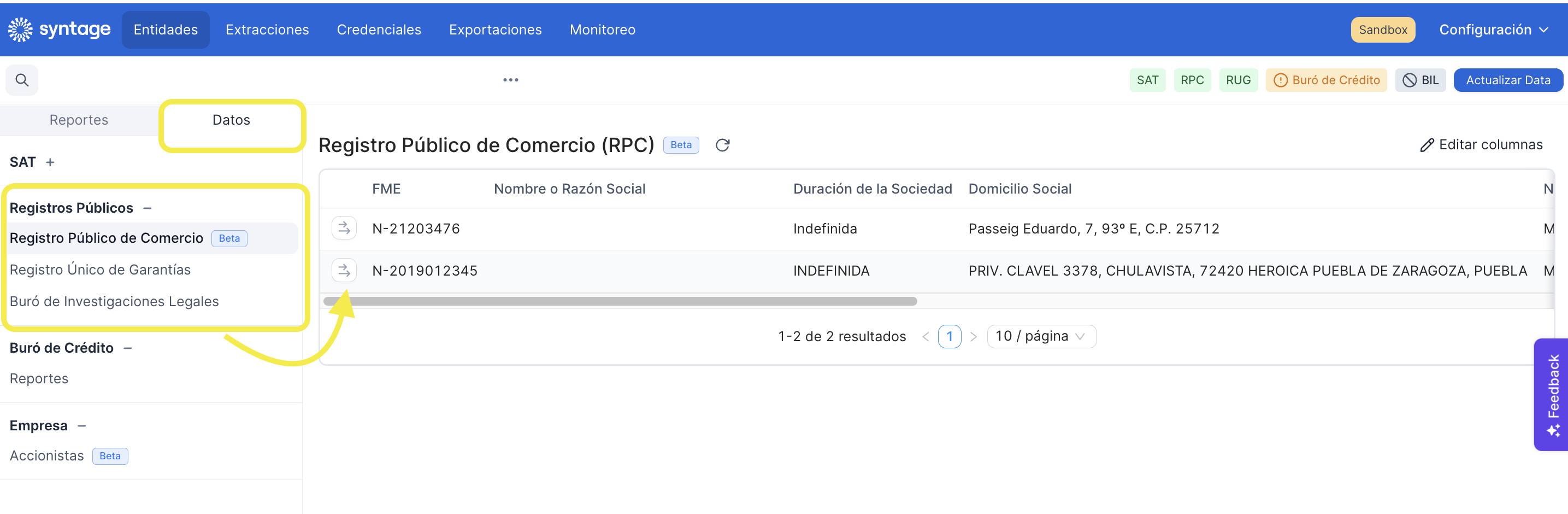The height and width of the screenshot is (514, 1568).
Task: Click the three-dots more options icon
Action: click(511, 80)
